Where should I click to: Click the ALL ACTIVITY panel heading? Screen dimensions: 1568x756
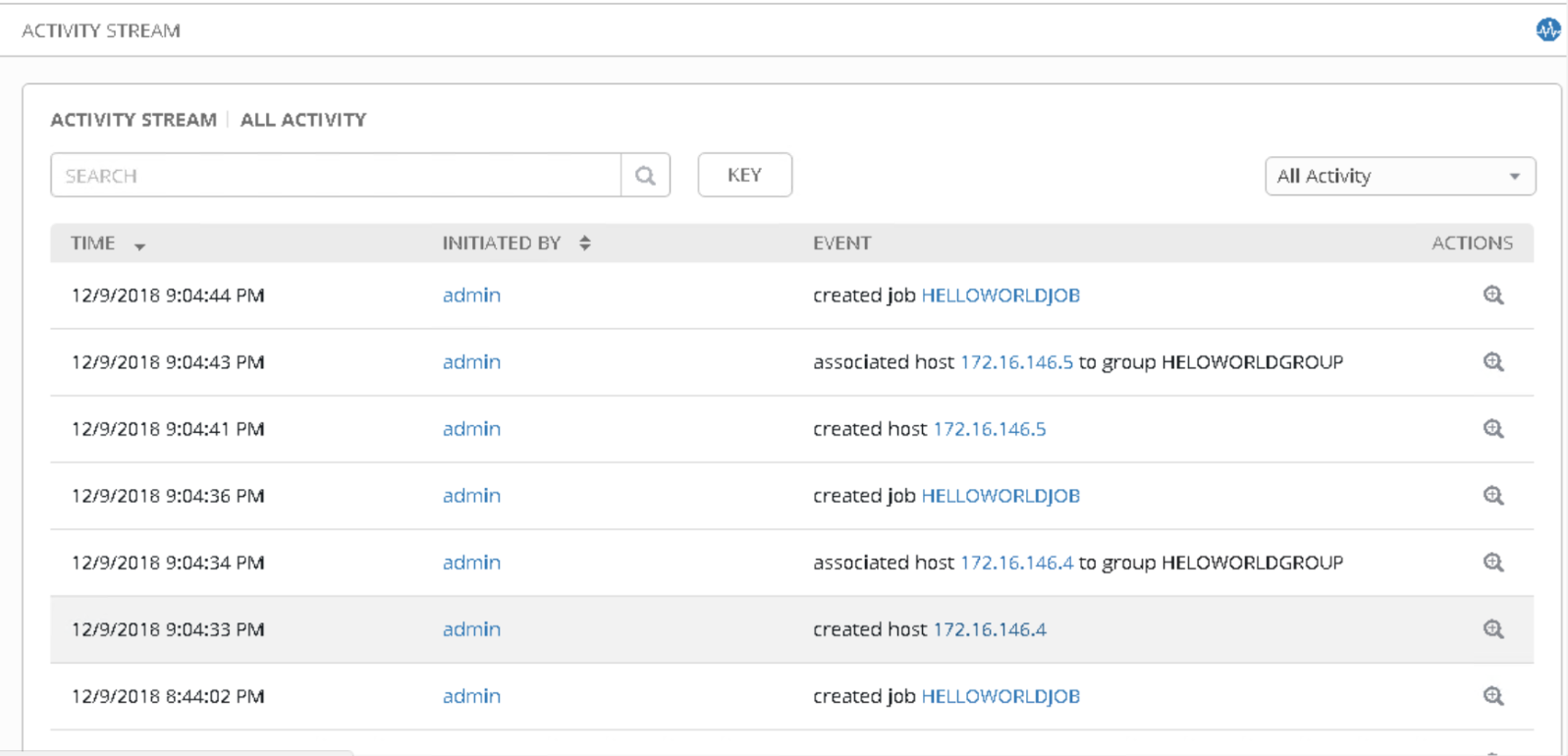(x=303, y=120)
